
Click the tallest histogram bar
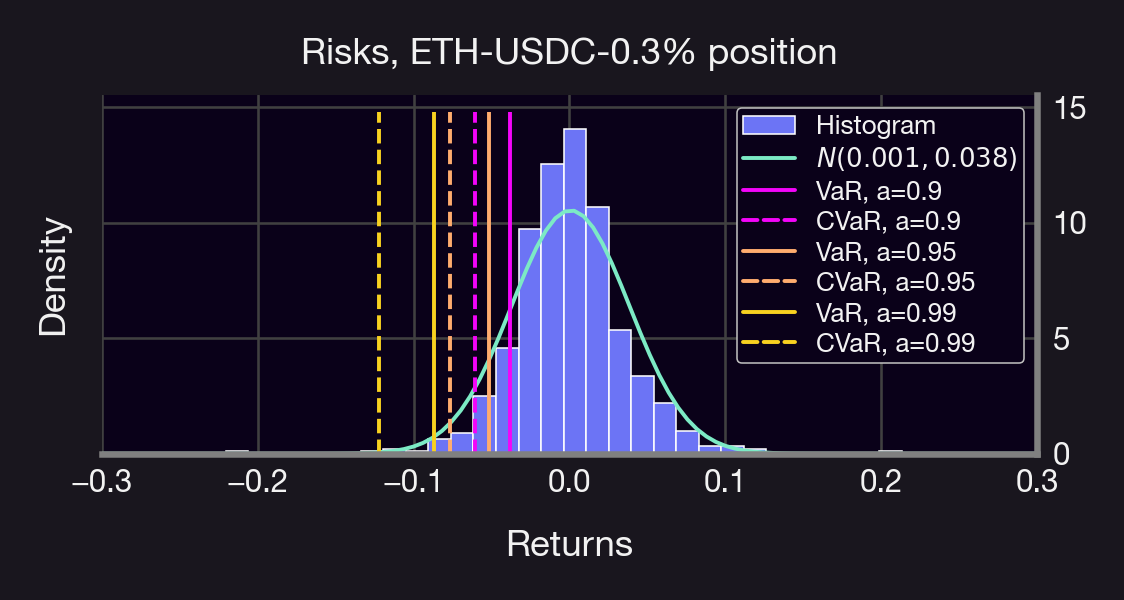click(x=575, y=300)
